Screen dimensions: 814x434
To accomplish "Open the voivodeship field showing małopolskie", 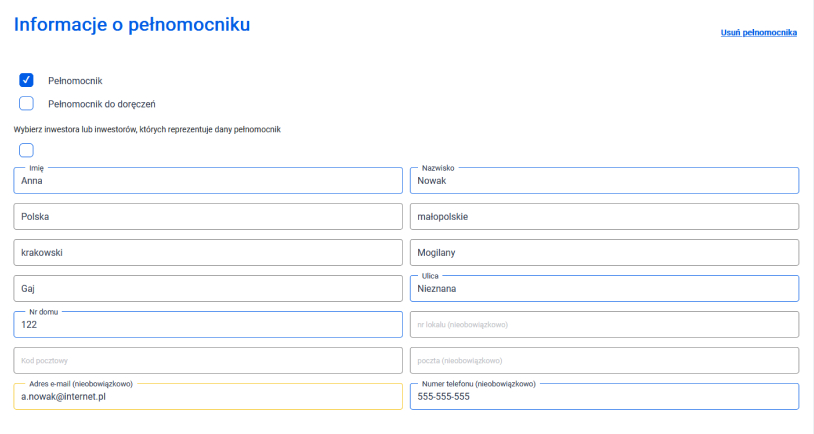I will pos(604,216).
